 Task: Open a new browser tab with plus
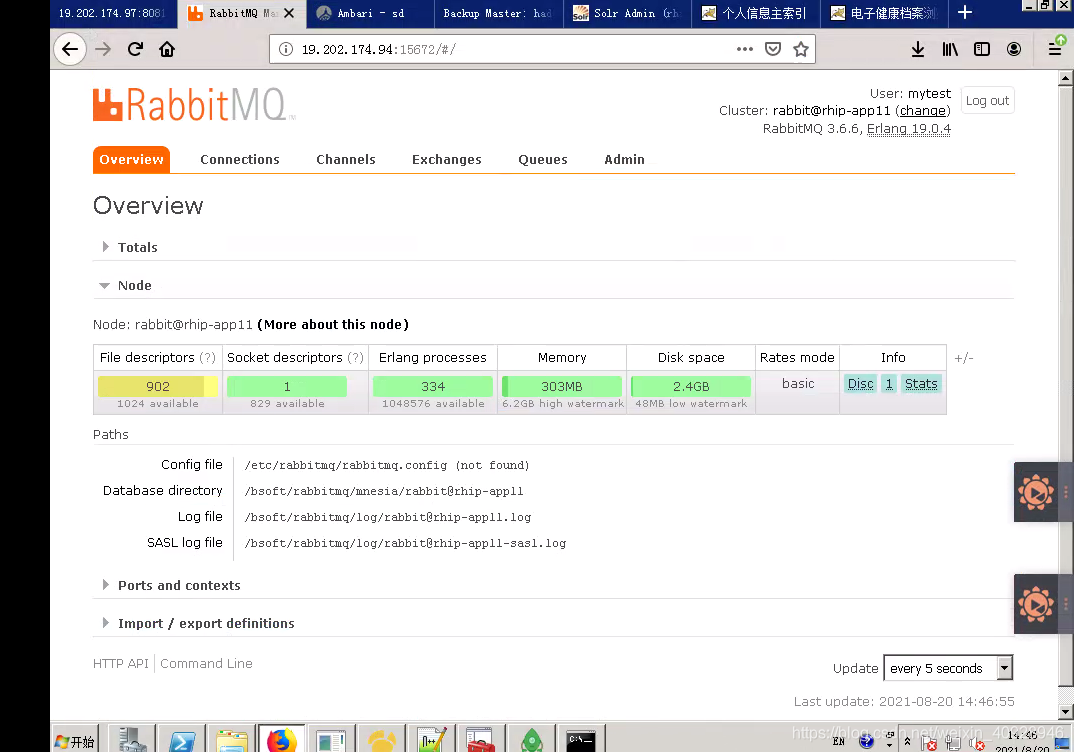click(965, 12)
